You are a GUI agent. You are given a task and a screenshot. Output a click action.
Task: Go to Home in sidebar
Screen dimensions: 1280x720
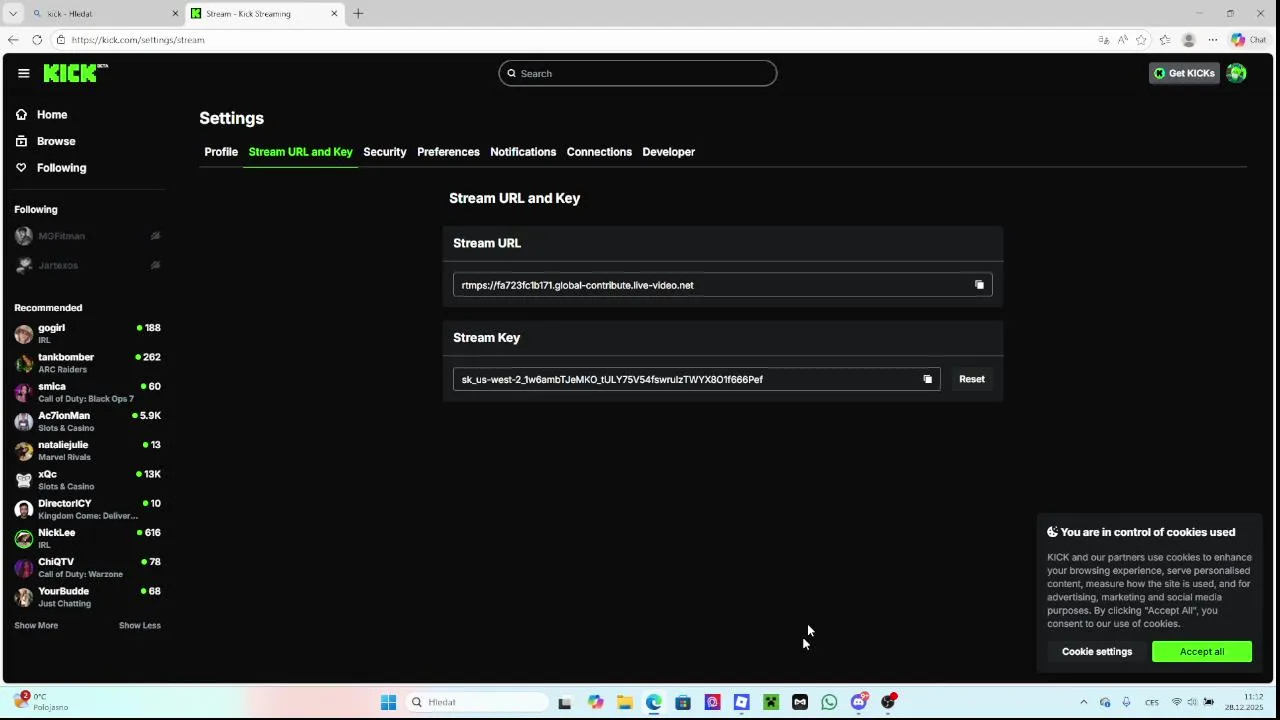pos(42,114)
